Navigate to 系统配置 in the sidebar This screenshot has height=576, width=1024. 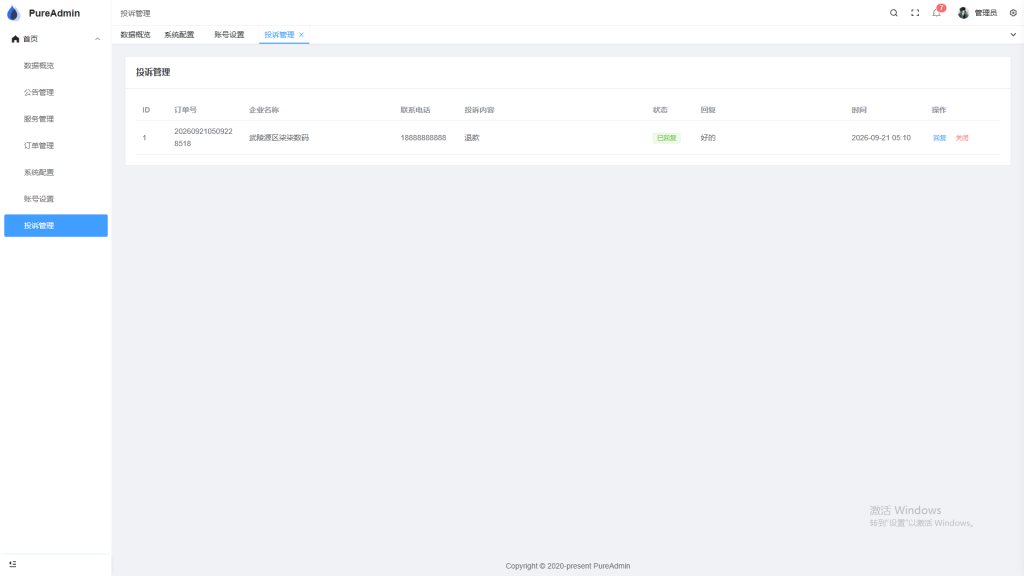coord(56,172)
